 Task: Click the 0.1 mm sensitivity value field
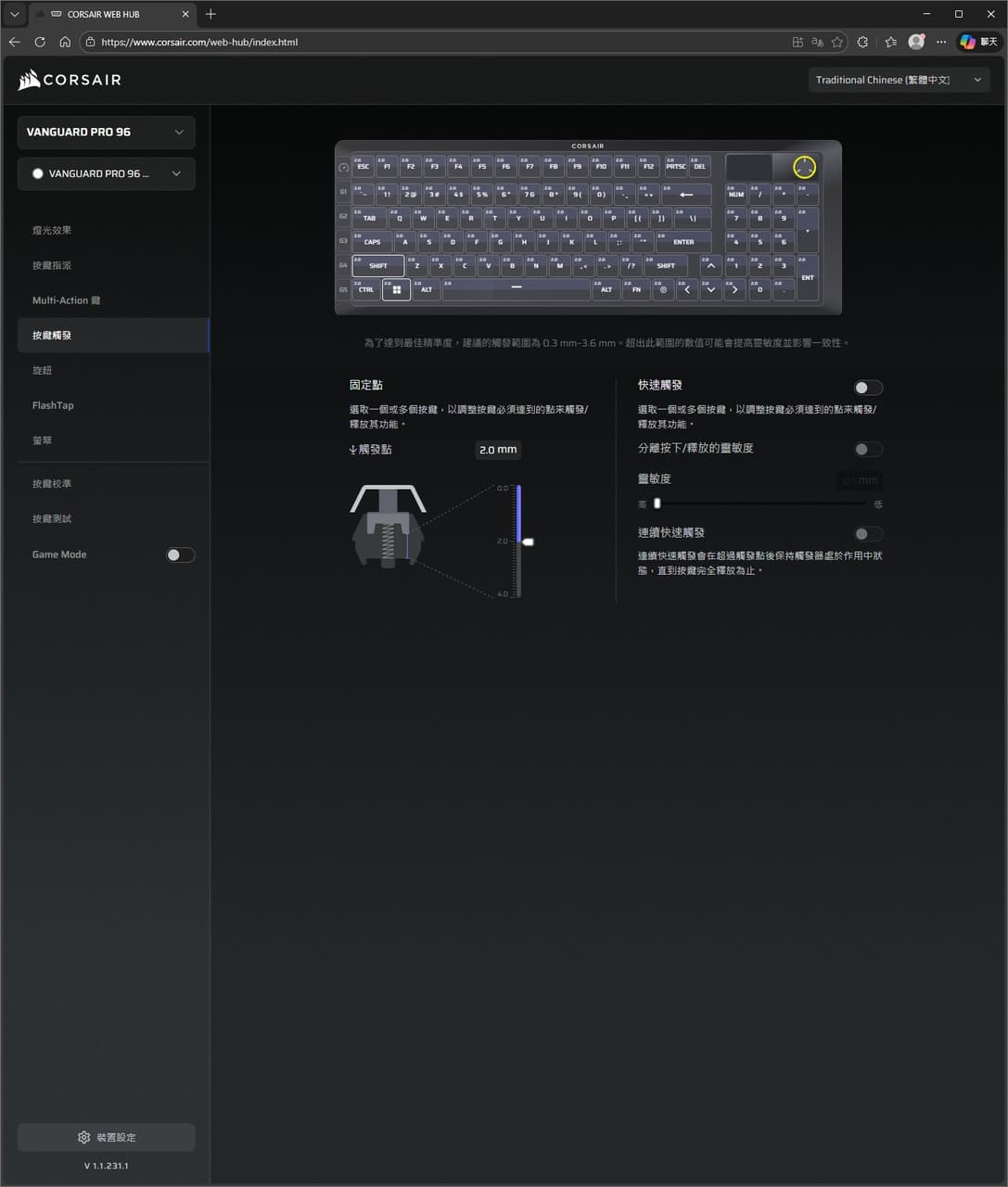point(860,480)
